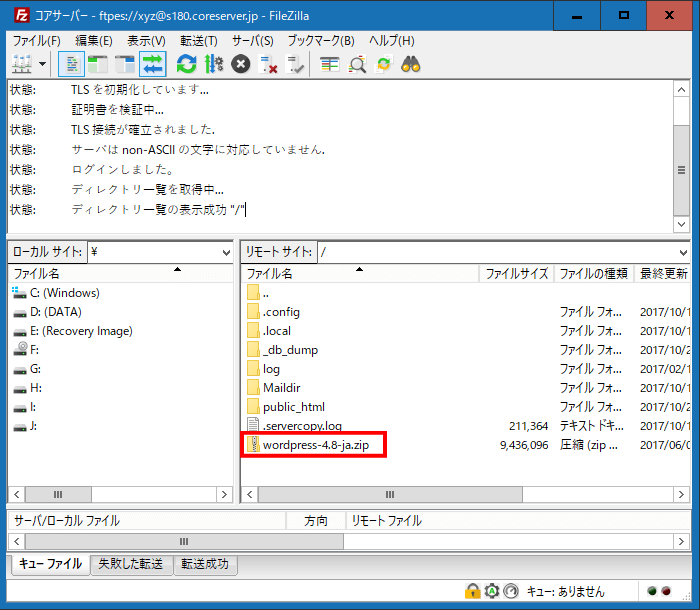Click transfer queue pane scroll left arrow
The image size is (700, 610).
click(x=17, y=542)
